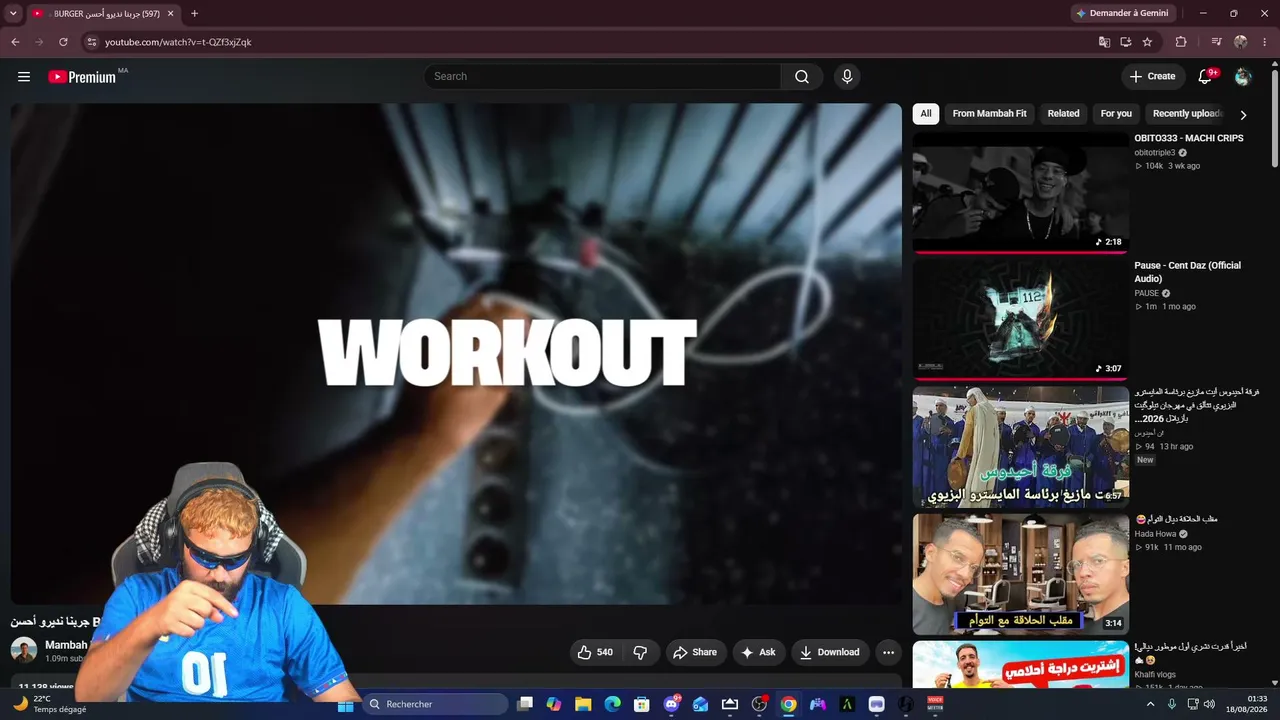
Task: Click the taskbar Rechercher search box
Action: (x=435, y=704)
